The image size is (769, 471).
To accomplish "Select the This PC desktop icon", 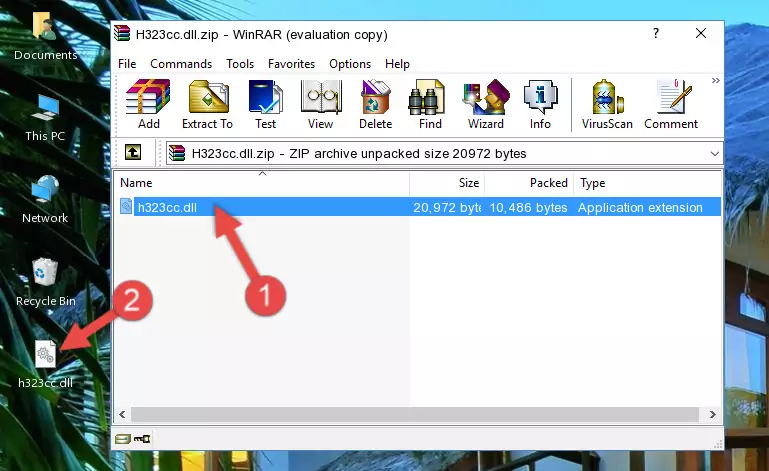I will (x=45, y=119).
